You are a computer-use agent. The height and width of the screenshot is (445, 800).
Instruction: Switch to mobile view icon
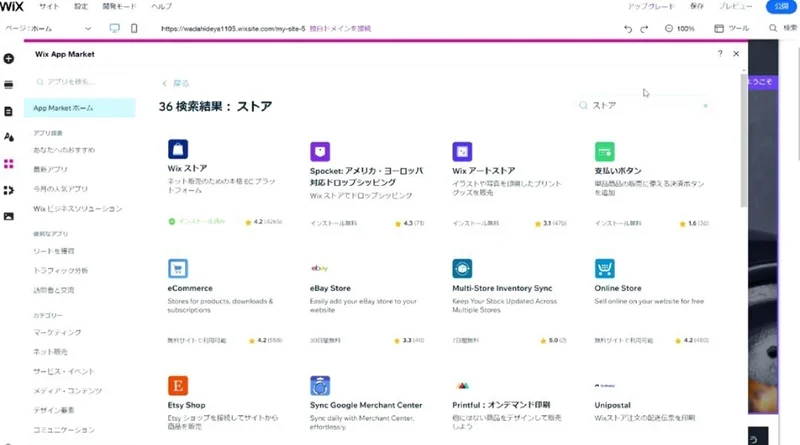click(134, 29)
